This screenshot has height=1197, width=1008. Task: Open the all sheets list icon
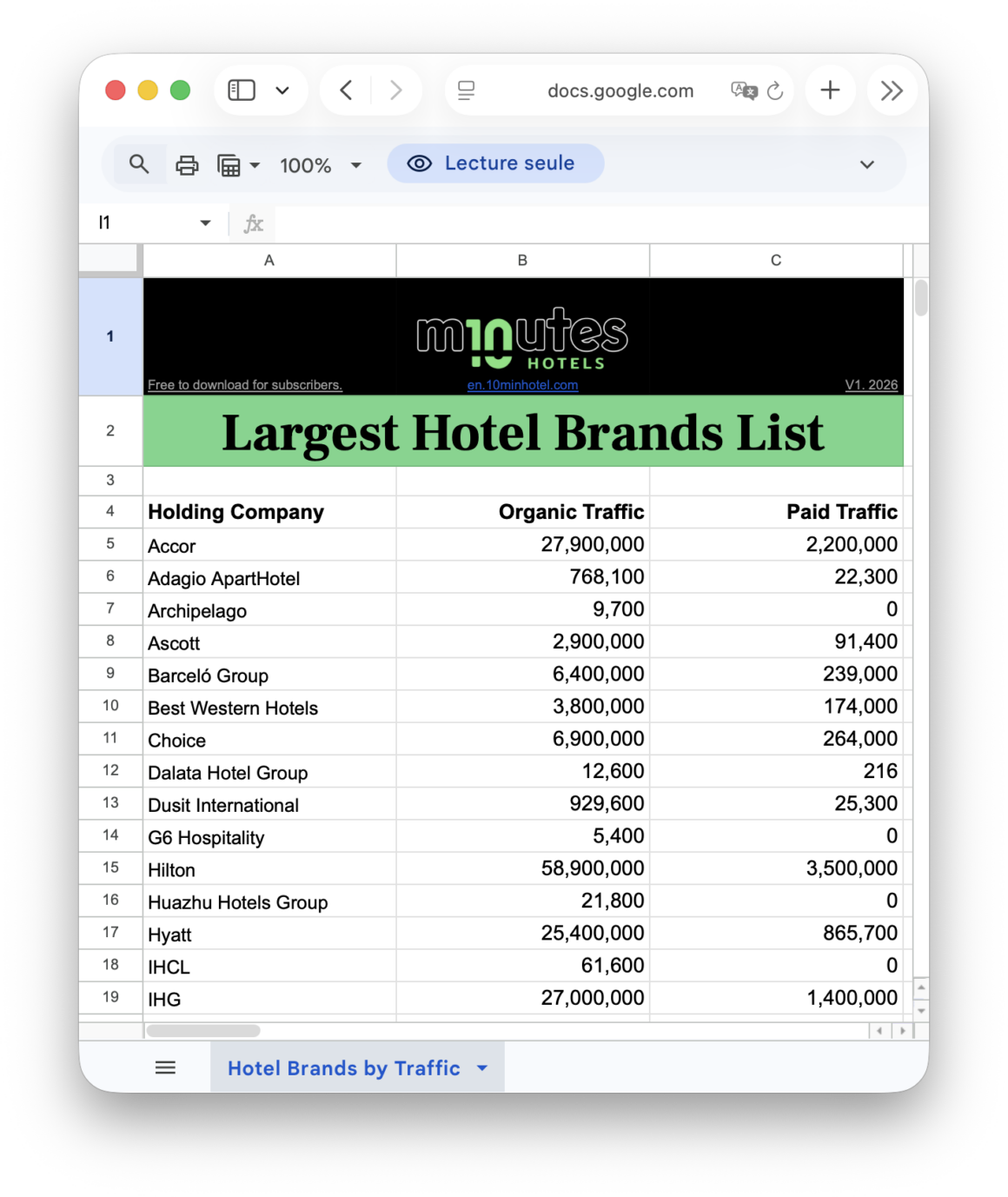[x=165, y=1067]
